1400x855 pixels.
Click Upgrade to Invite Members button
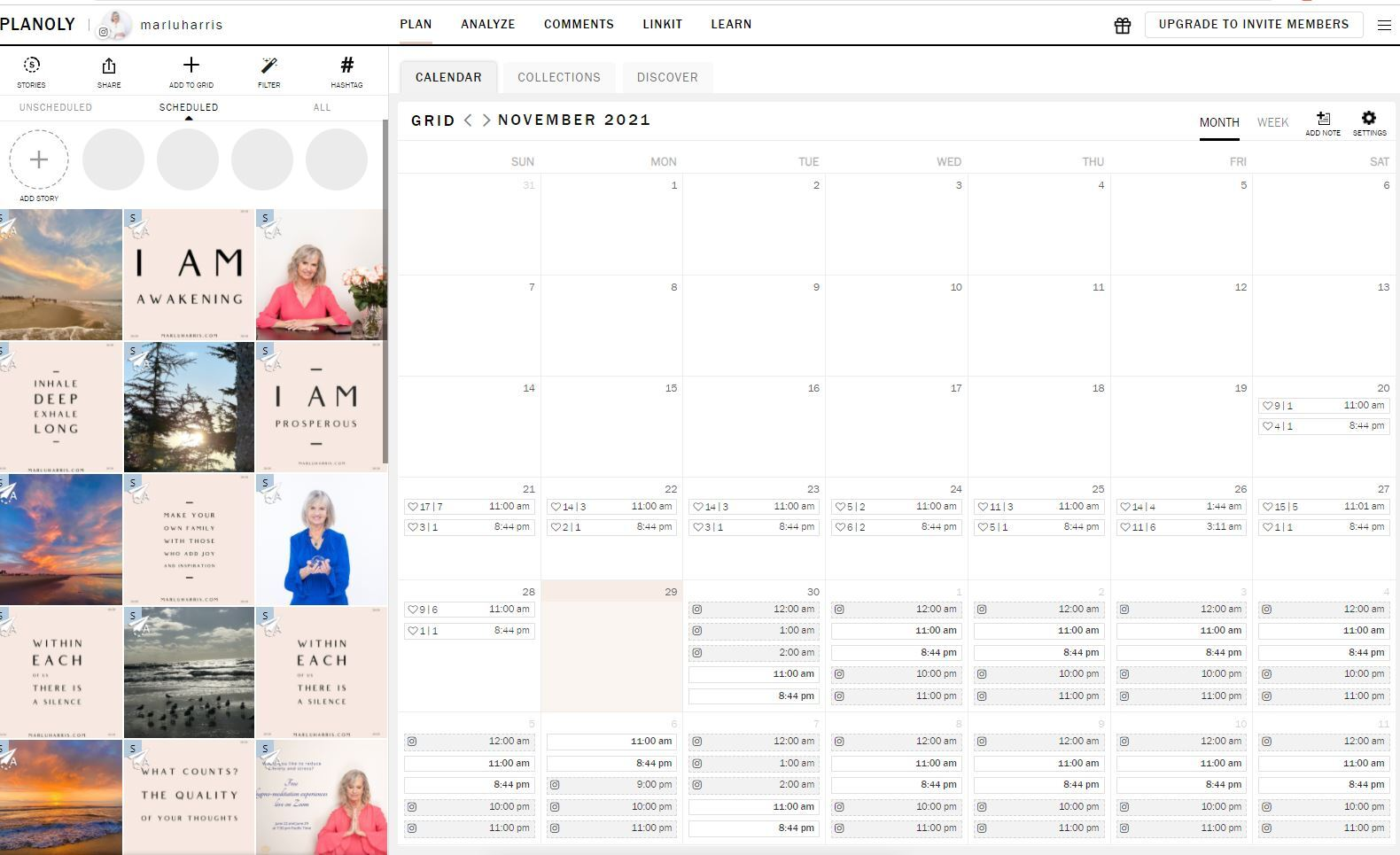[x=1254, y=25]
